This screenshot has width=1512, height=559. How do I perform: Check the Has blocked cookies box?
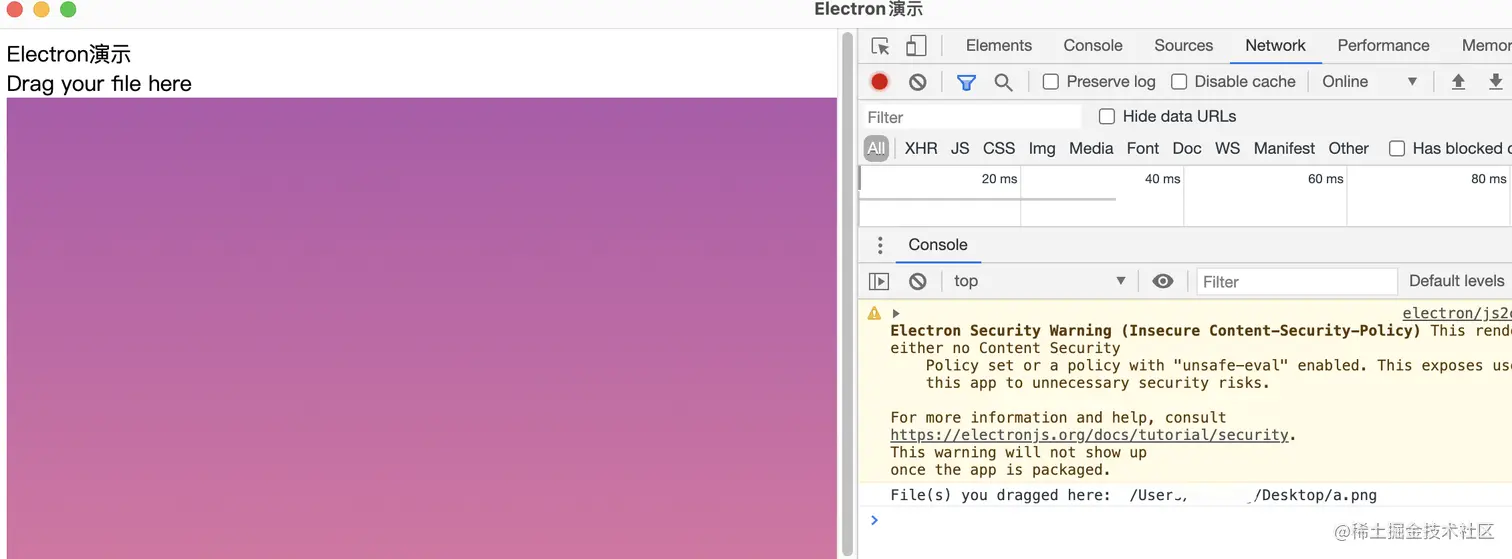[1397, 149]
